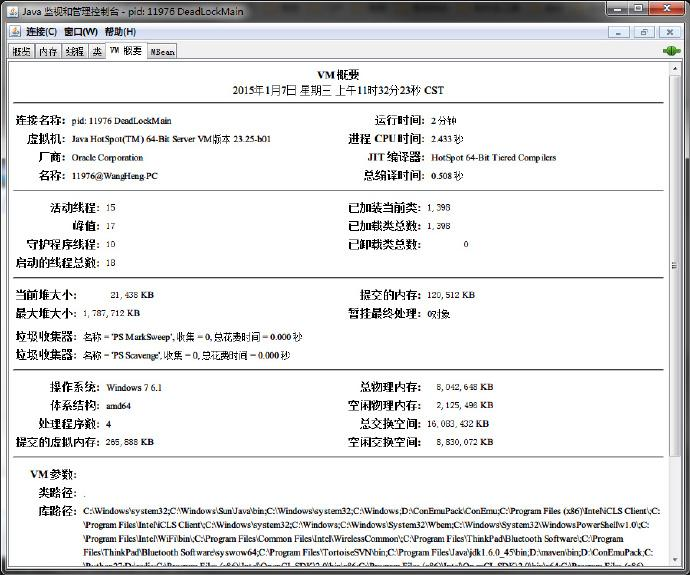Viewport: 690px width, 575px height.
Task: Click the PS Scavenge collector line
Action: (x=187, y=355)
